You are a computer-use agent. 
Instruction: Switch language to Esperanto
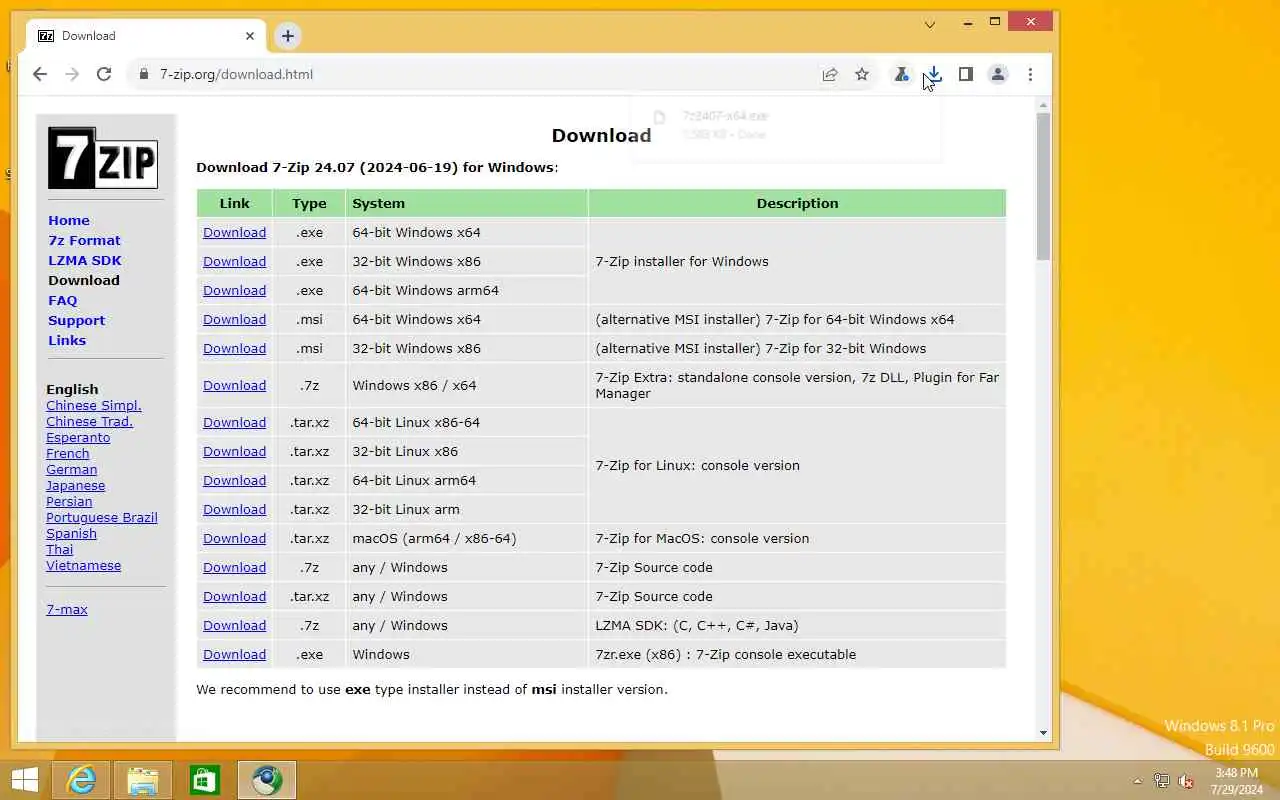tap(78, 437)
